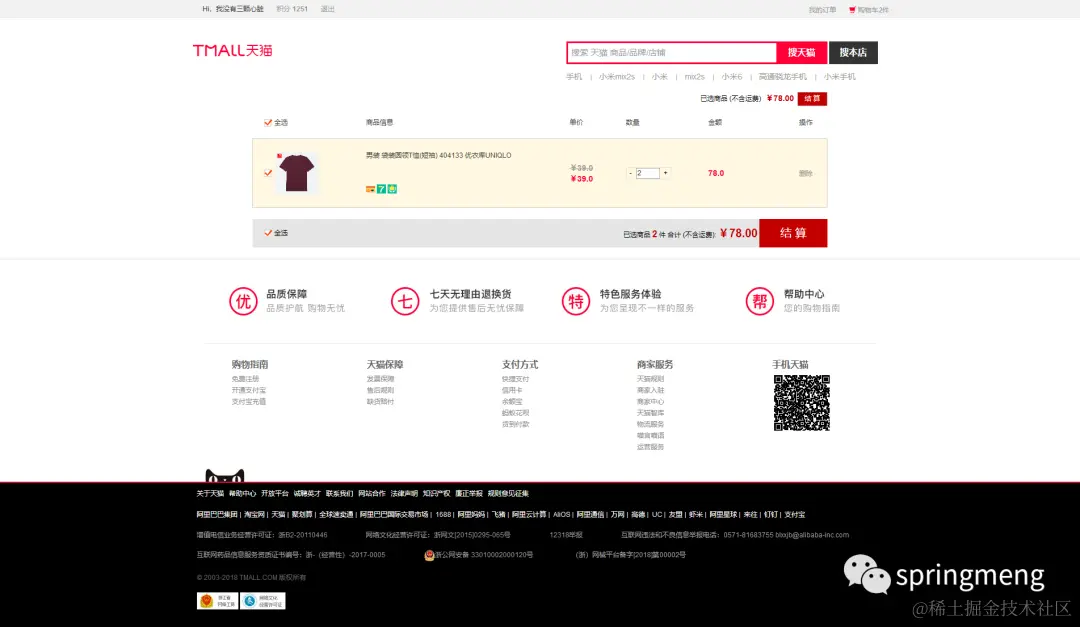
Task: Click the 搜本店 search button
Action: coord(853,52)
